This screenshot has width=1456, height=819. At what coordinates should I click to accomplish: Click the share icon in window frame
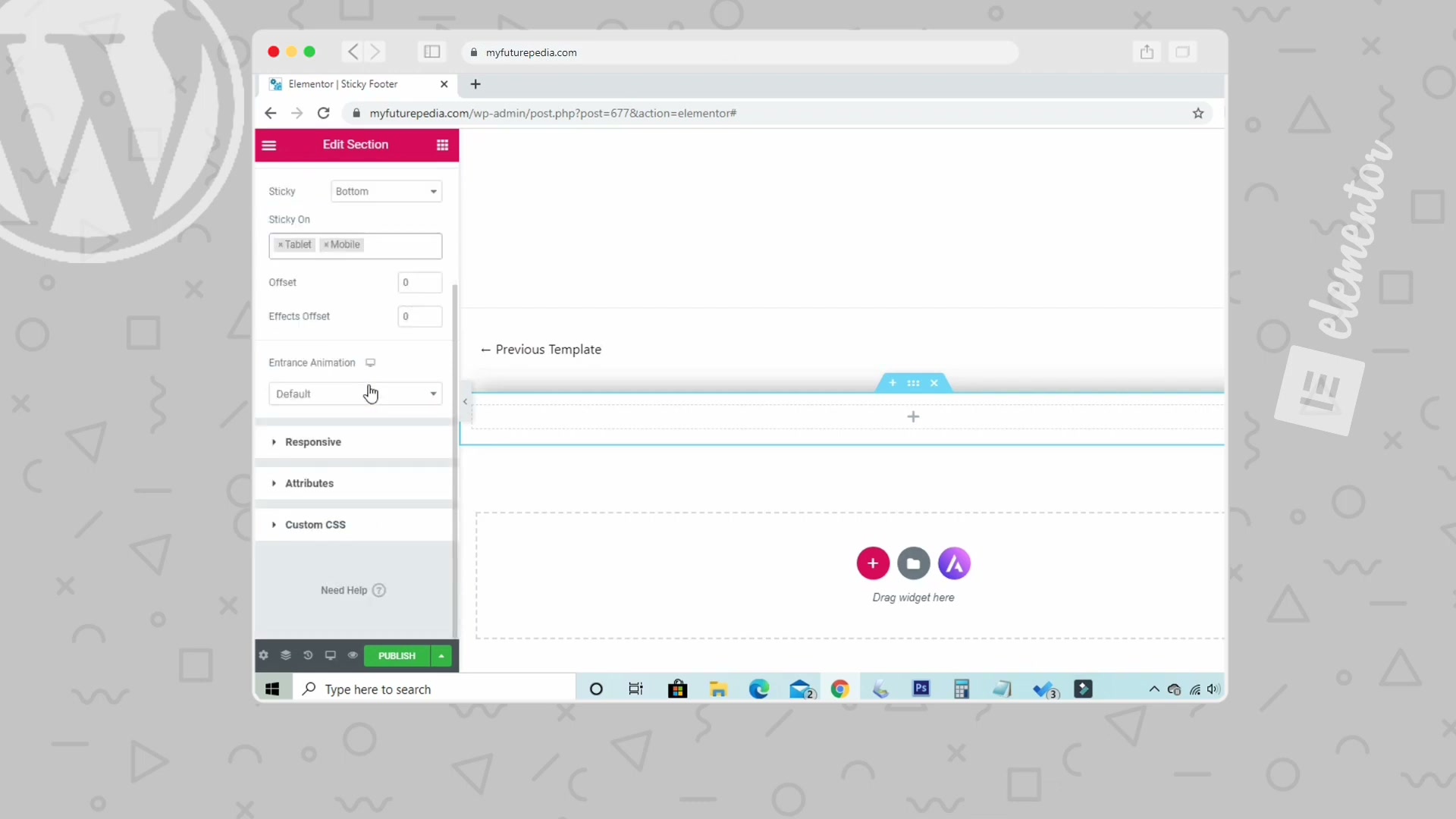1147,52
